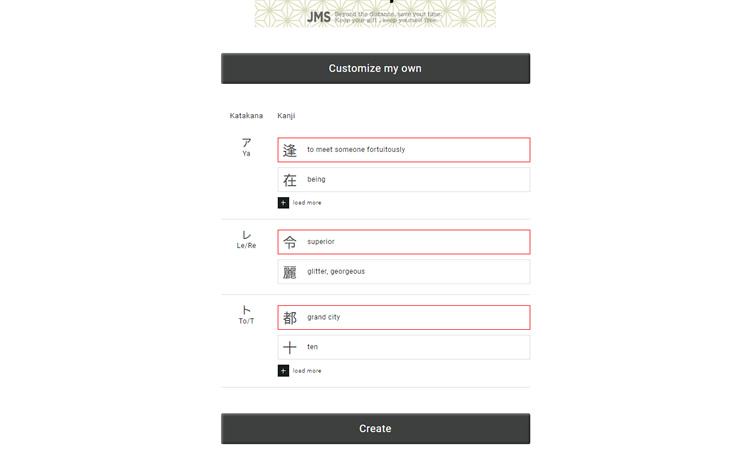Select the 'to meet someone fortuitously' option
750x450 pixels.
tap(404, 150)
